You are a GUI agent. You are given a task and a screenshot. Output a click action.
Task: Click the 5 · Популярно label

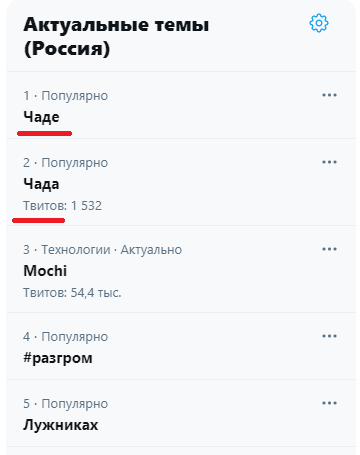point(65,404)
